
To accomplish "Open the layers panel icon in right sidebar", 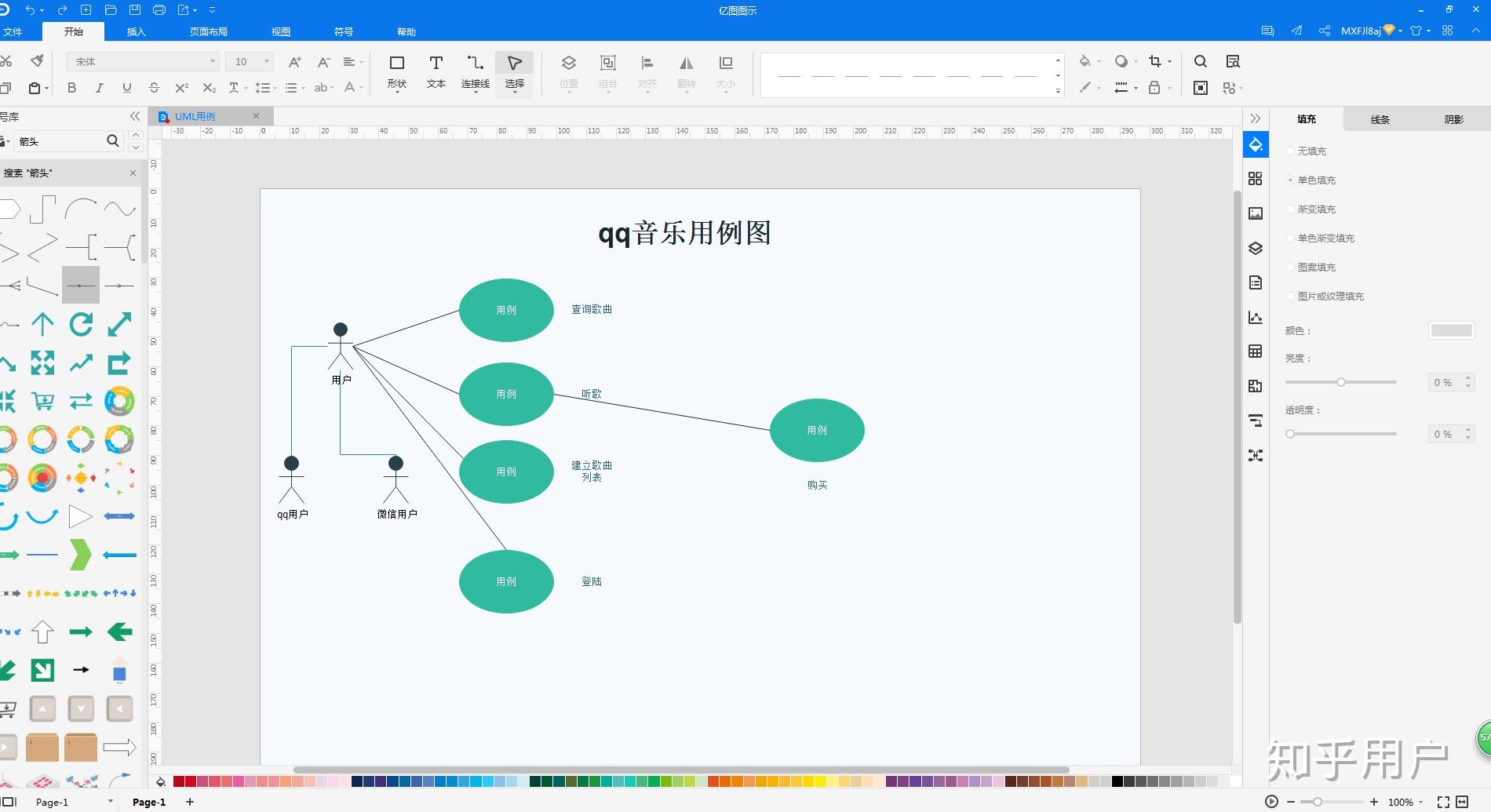I will [x=1256, y=249].
